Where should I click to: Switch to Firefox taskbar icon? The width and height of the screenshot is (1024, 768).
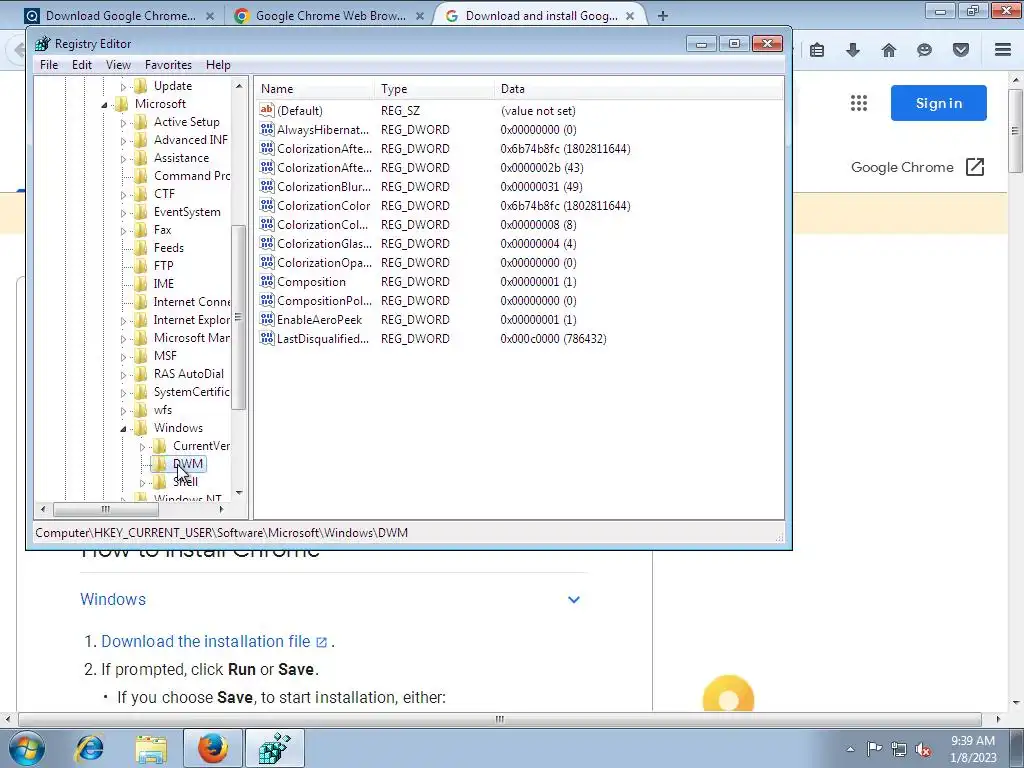point(212,748)
